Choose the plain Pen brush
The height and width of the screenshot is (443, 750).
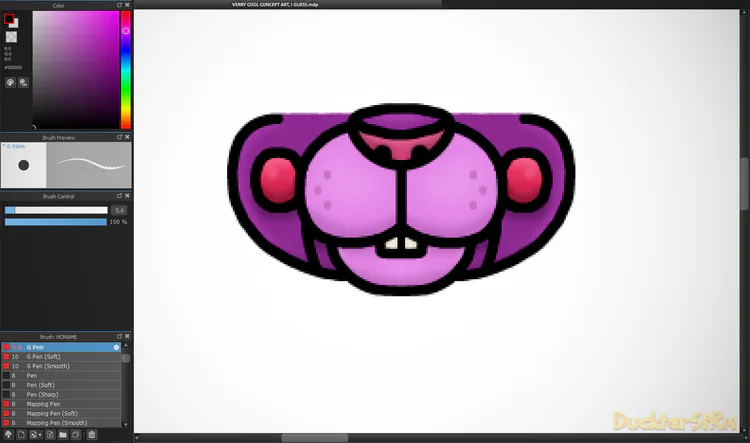[61, 376]
